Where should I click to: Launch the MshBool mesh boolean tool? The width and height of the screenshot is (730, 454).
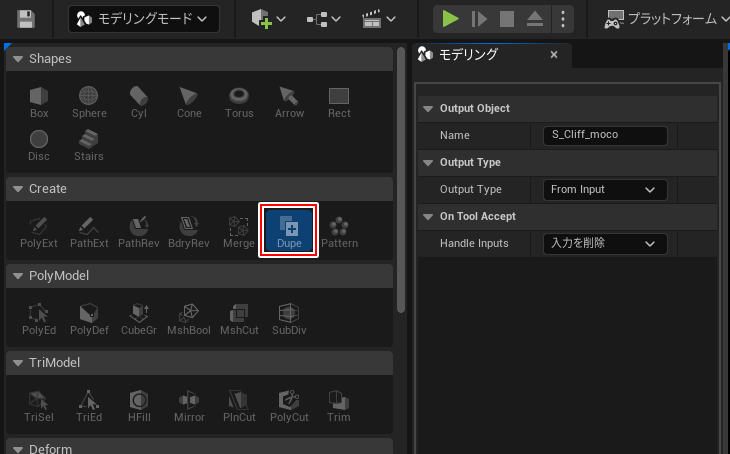click(x=189, y=318)
